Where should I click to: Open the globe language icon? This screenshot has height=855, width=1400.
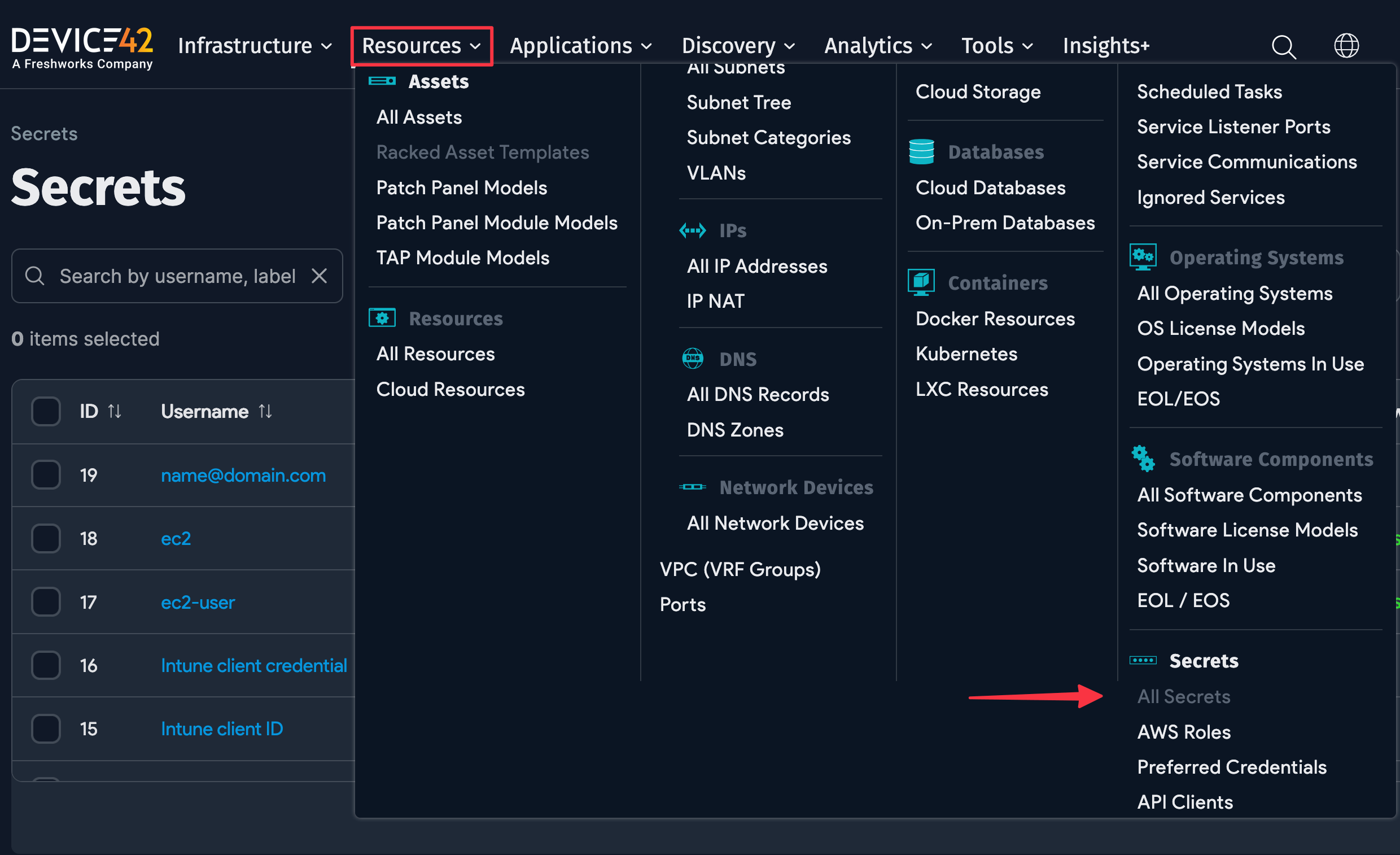click(x=1345, y=46)
